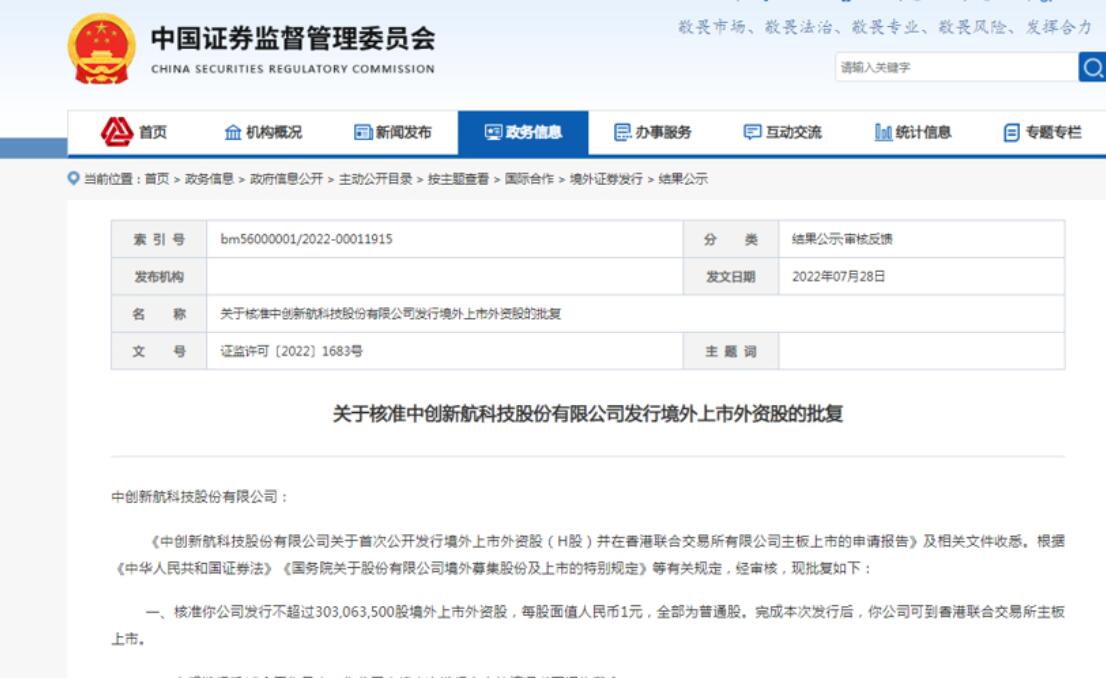Follow the 境外证券发行 breadcrumb link
1106x678 pixels.
(607, 178)
